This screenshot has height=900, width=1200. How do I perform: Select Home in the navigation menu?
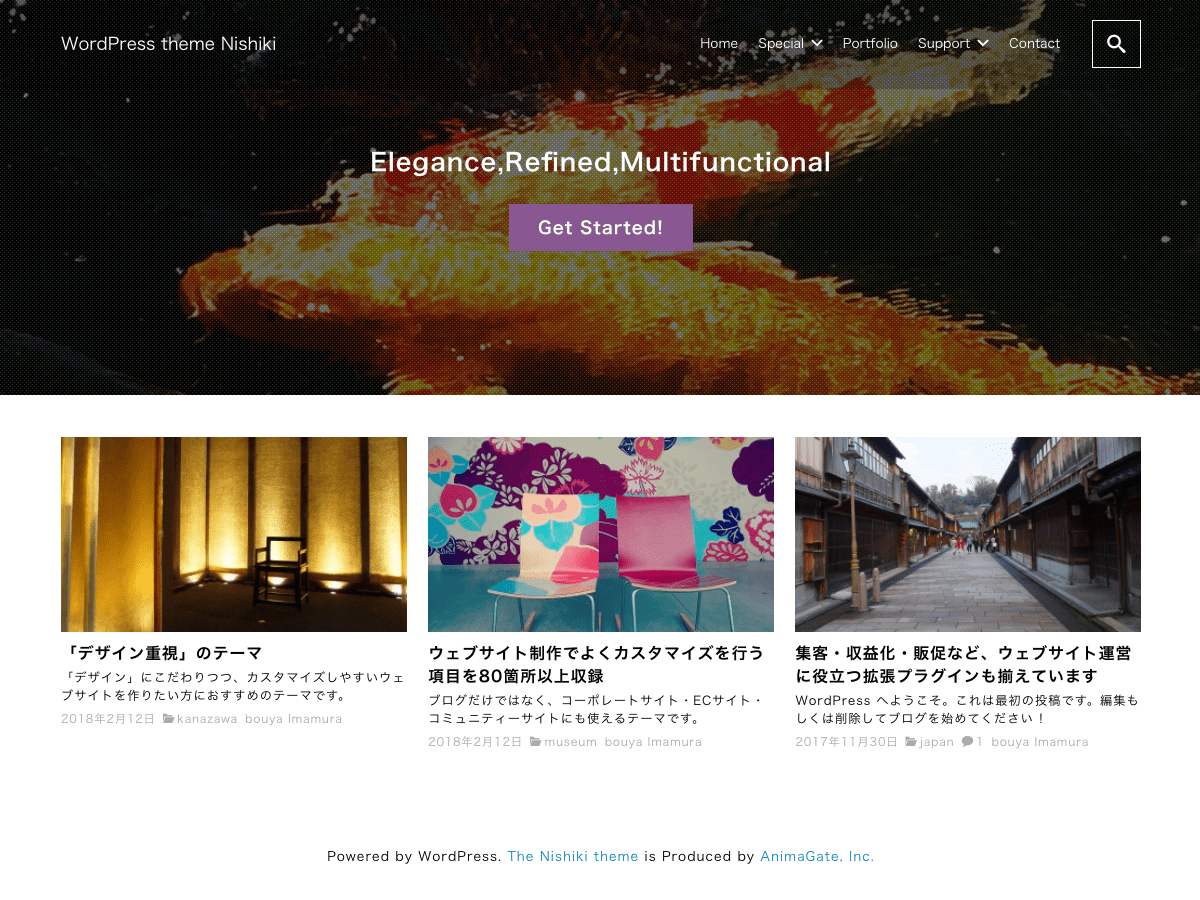coord(719,43)
